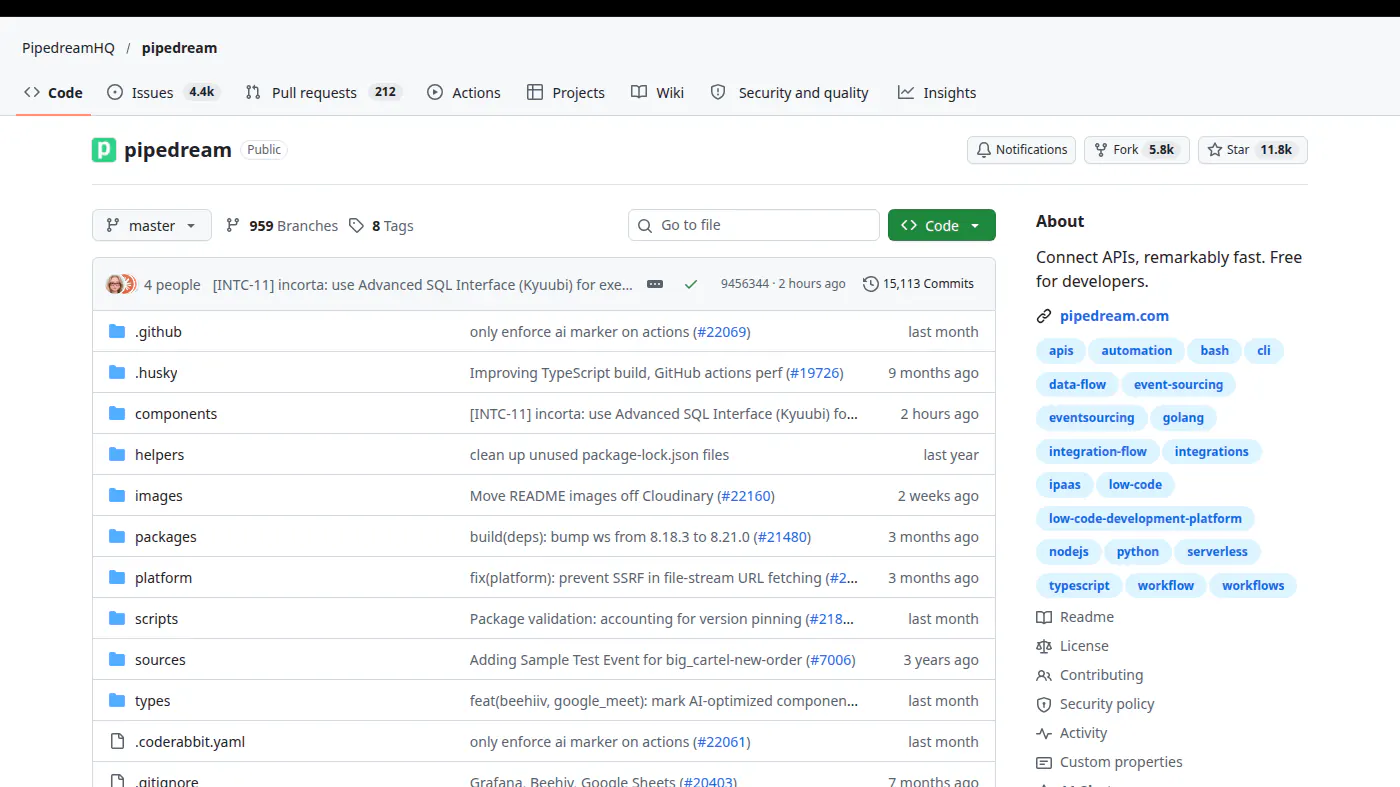This screenshot has width=1400, height=787.
Task: Click the Notifications bell button
Action: pos(1021,150)
